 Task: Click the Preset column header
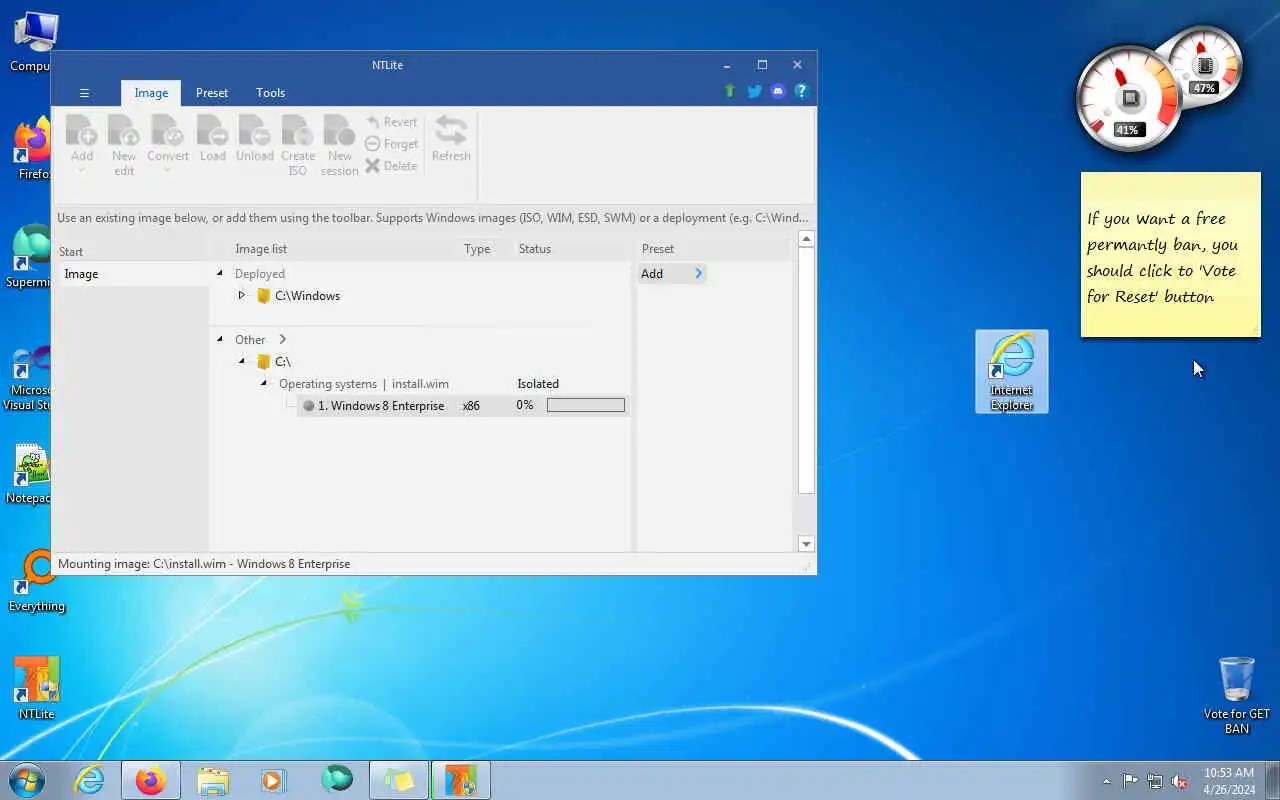[x=658, y=249]
